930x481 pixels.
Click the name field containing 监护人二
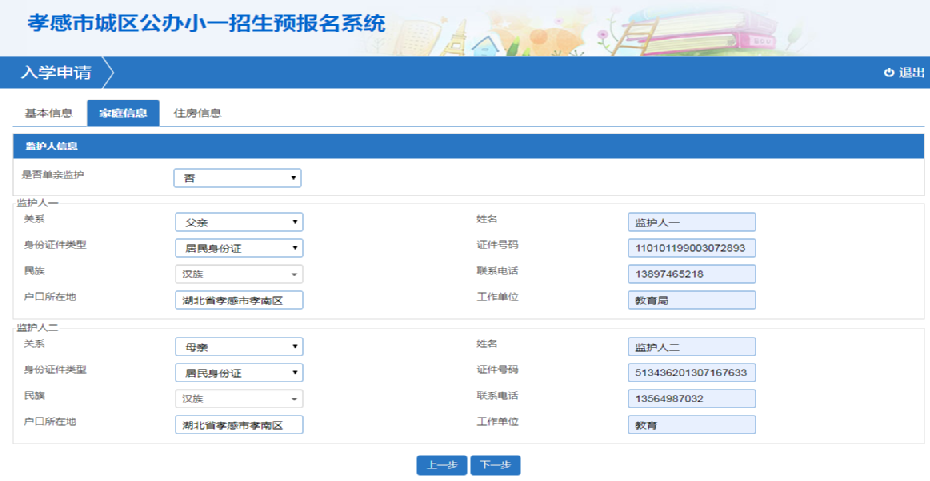coord(691,347)
